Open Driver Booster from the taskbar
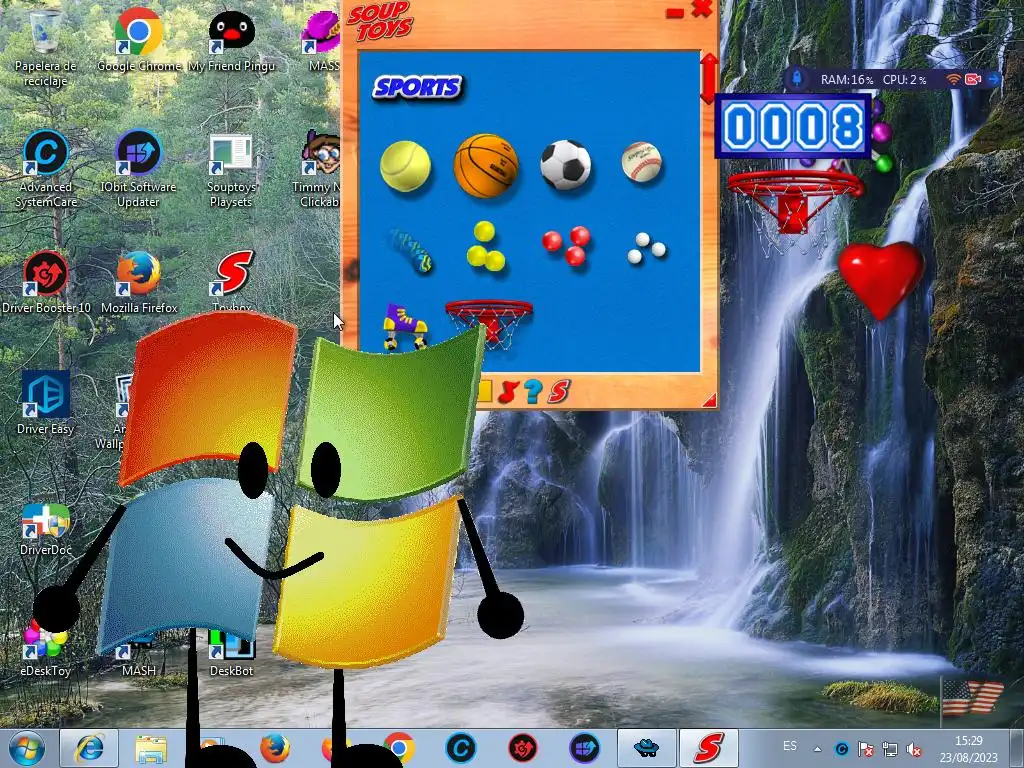 (522, 748)
